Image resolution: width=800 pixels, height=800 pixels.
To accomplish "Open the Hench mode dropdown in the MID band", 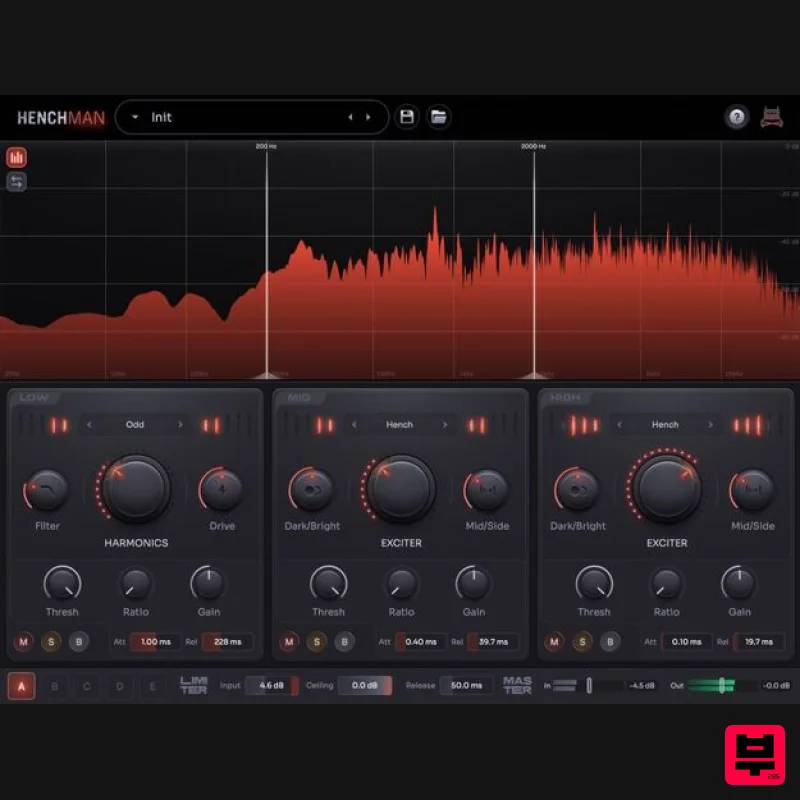I will [400, 424].
